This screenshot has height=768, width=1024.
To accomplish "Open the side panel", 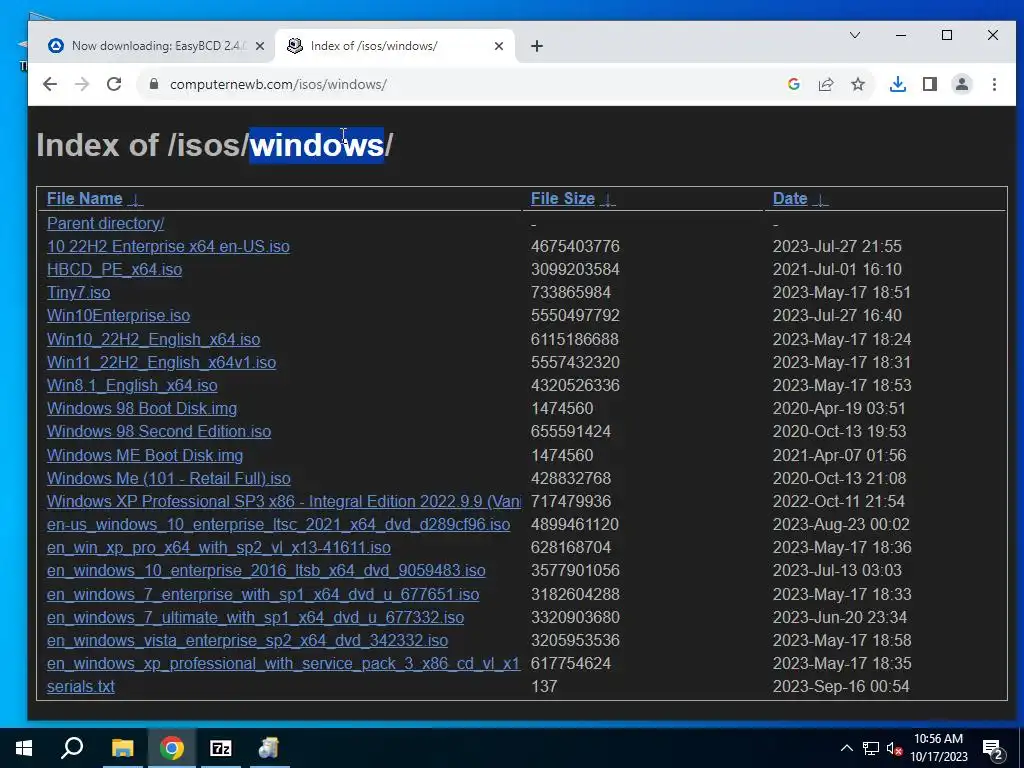I will pyautogui.click(x=930, y=84).
